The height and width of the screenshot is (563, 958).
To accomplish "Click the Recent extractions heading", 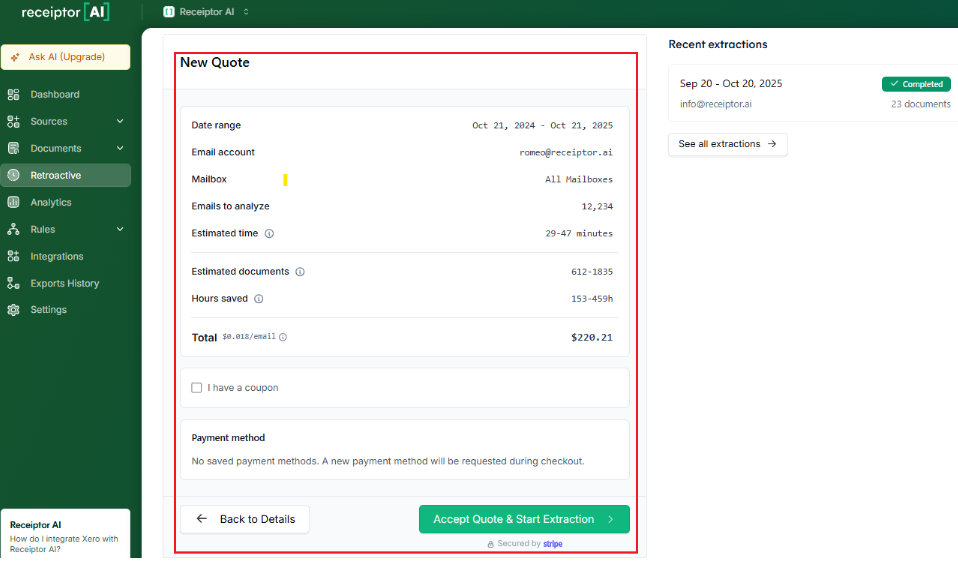I will (x=718, y=44).
